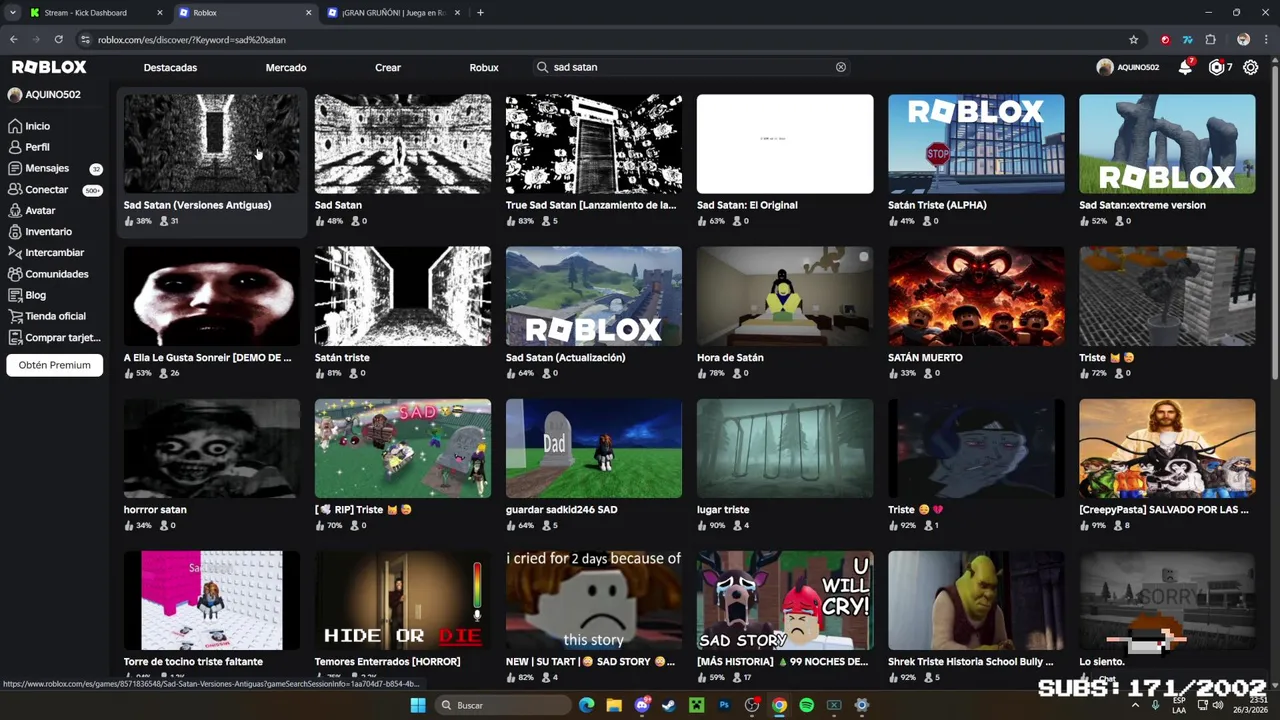1280x720 pixels.
Task: Open guardar sadkid246 SAD thumbnail
Action: coord(594,448)
